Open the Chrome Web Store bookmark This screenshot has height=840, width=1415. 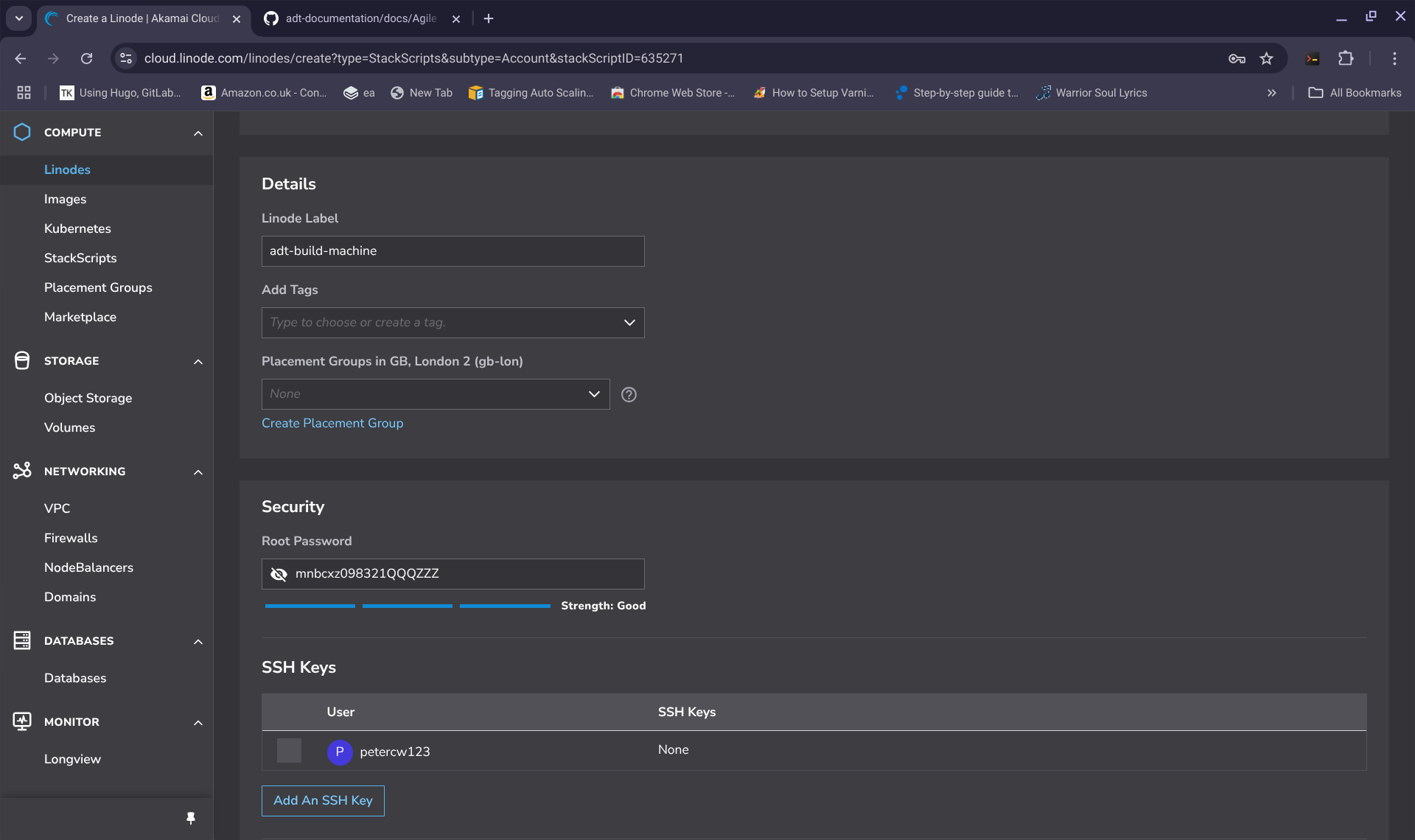pyautogui.click(x=673, y=92)
